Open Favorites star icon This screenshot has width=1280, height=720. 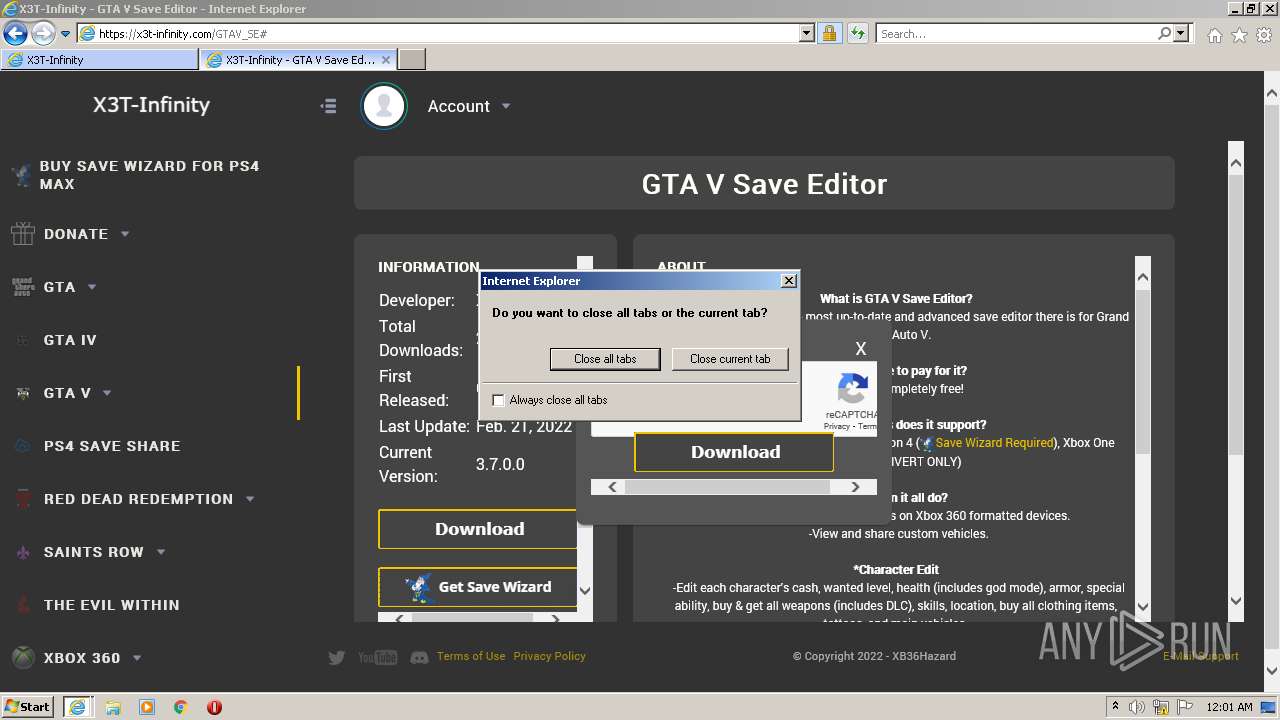click(1239, 35)
